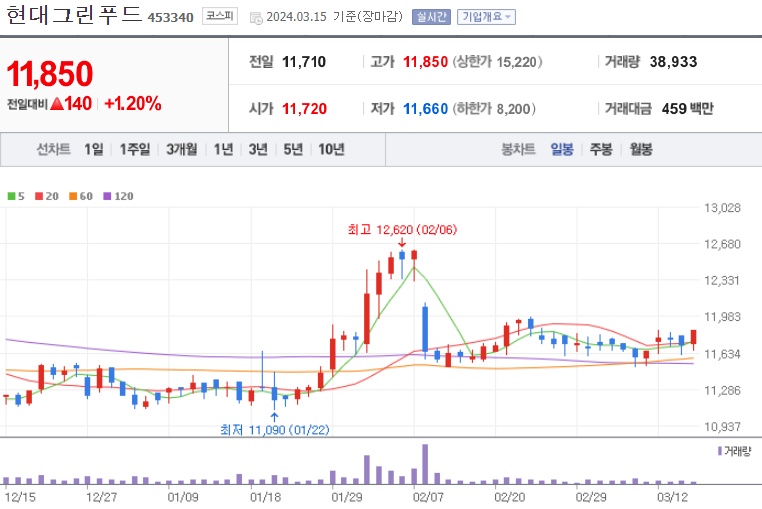Click the 02/07 date axis label
Image resolution: width=762 pixels, height=509 pixels.
[x=428, y=497]
